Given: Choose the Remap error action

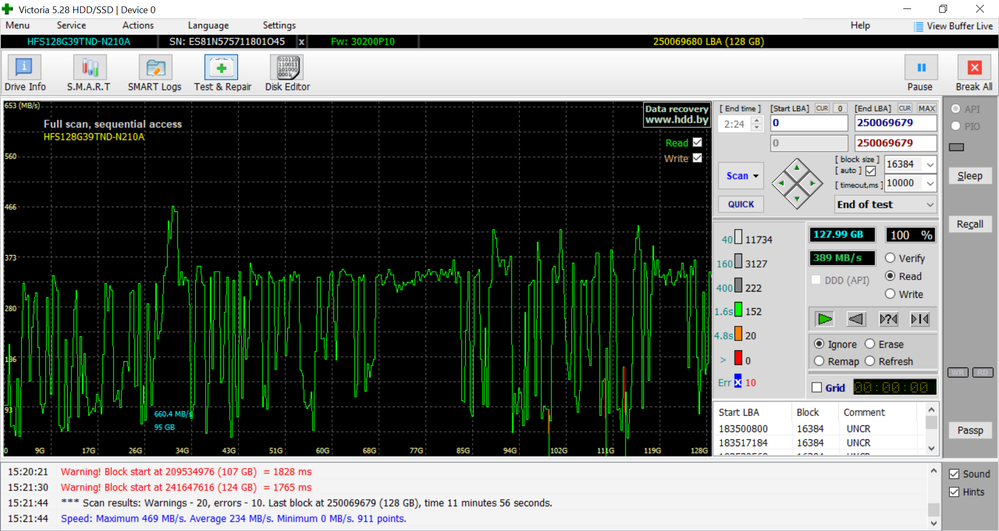Looking at the screenshot, I should tap(821, 361).
